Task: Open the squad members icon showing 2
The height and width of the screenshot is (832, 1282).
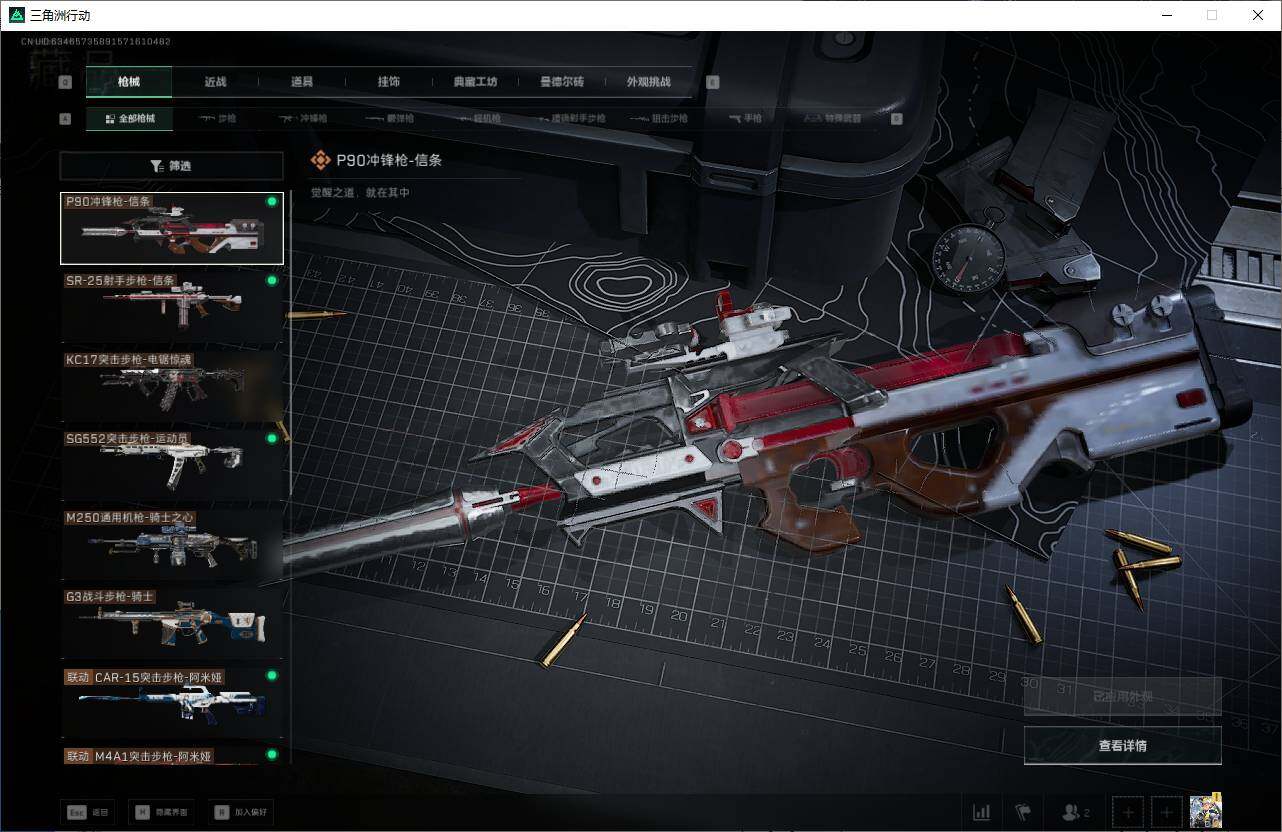Action: [x=1074, y=812]
